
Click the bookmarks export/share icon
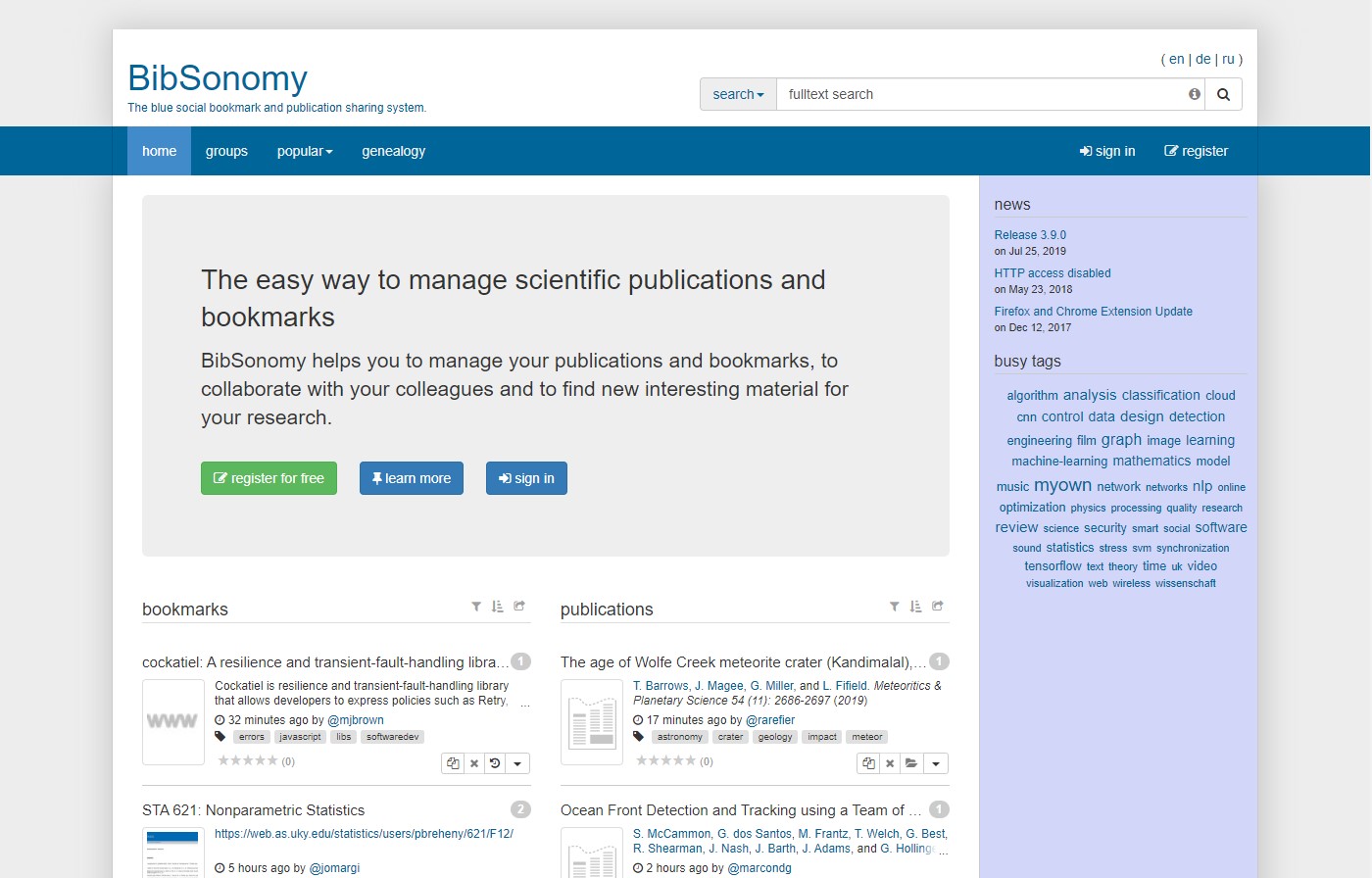coord(519,606)
